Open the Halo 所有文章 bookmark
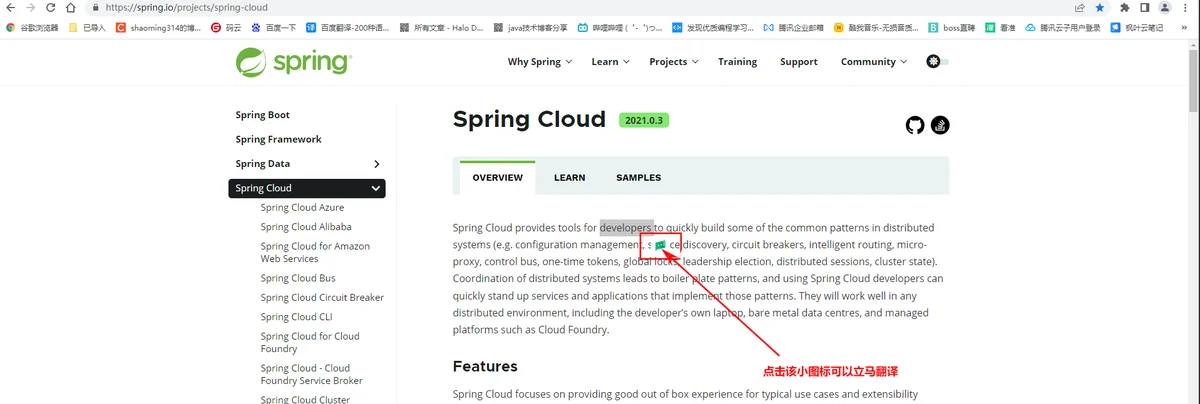This screenshot has width=1200, height=404. (440, 28)
